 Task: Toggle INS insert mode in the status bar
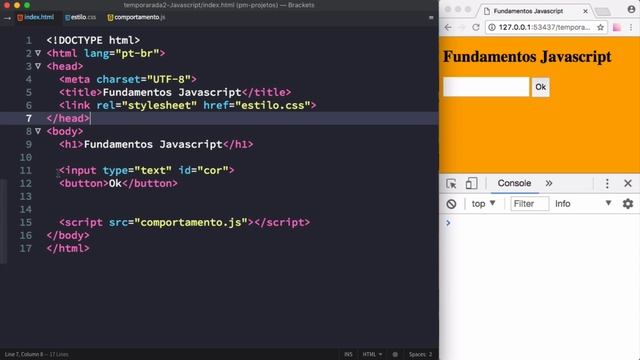(x=348, y=354)
